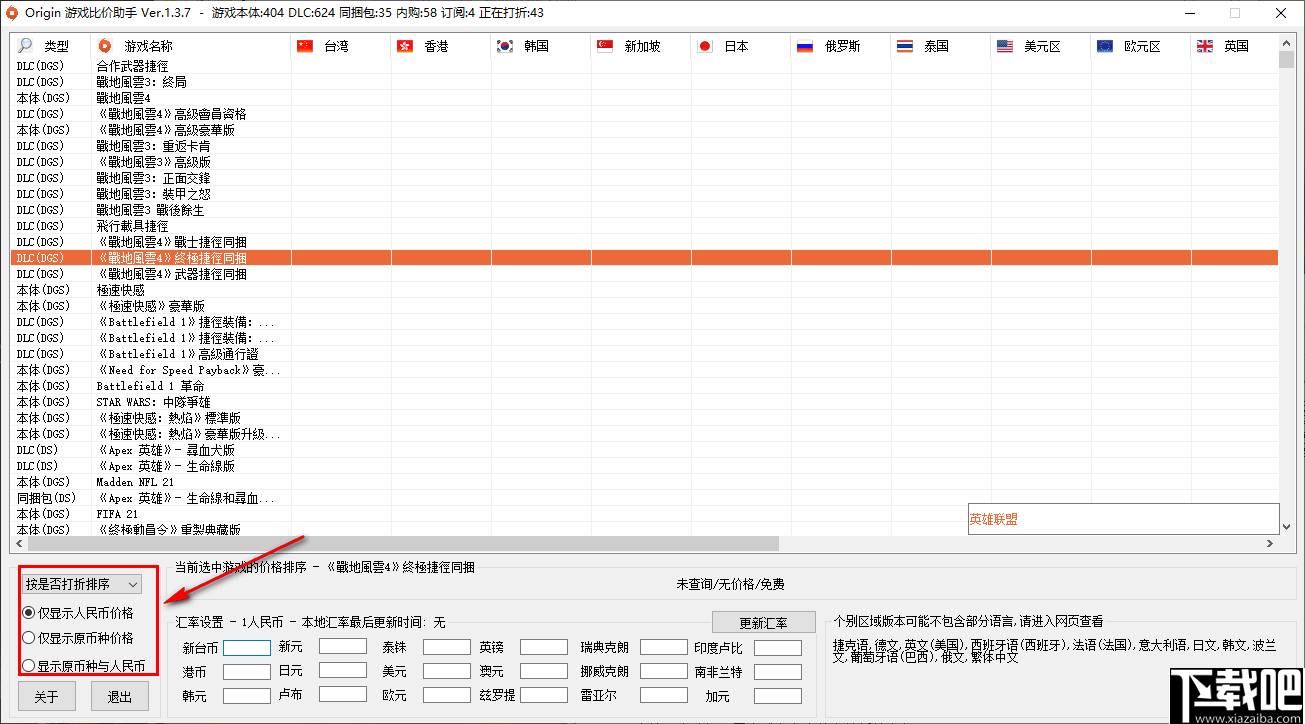
Task: Click the 新加坡 flag icon
Action: pos(605,45)
